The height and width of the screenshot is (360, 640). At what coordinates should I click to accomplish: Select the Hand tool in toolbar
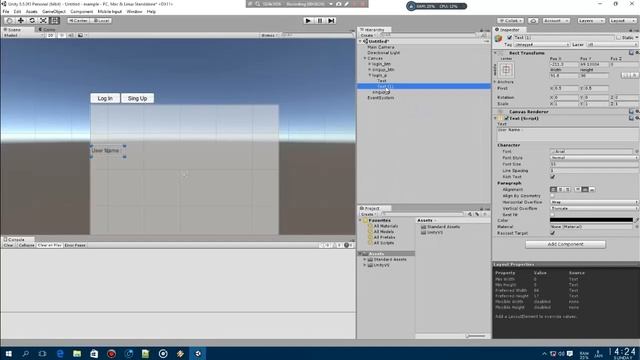coord(9,20)
